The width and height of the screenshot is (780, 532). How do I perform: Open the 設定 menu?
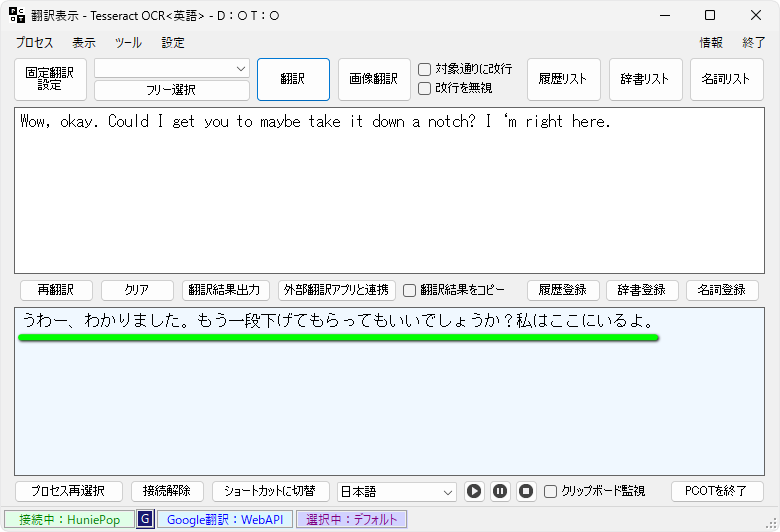tap(173, 43)
